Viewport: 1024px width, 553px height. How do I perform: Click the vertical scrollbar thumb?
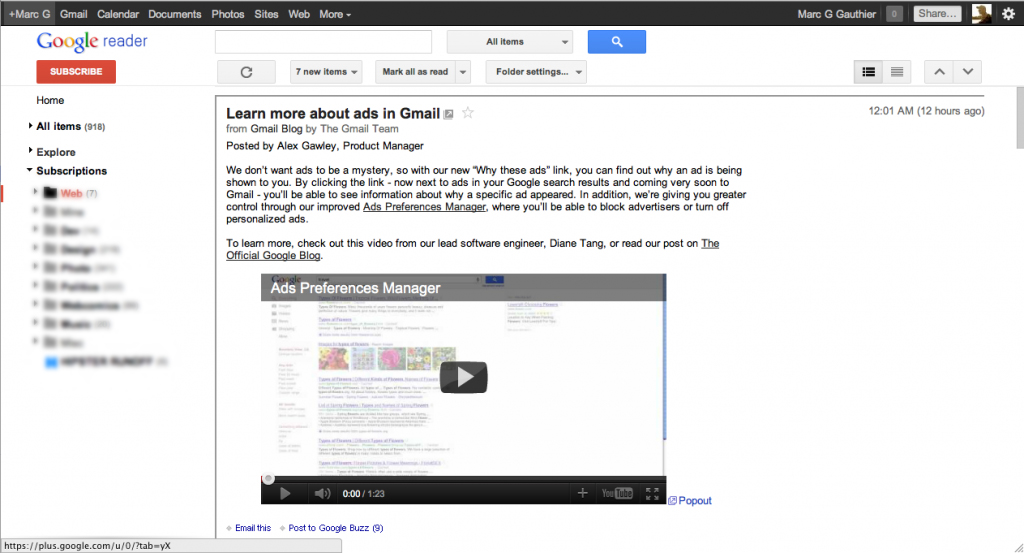point(1020,118)
